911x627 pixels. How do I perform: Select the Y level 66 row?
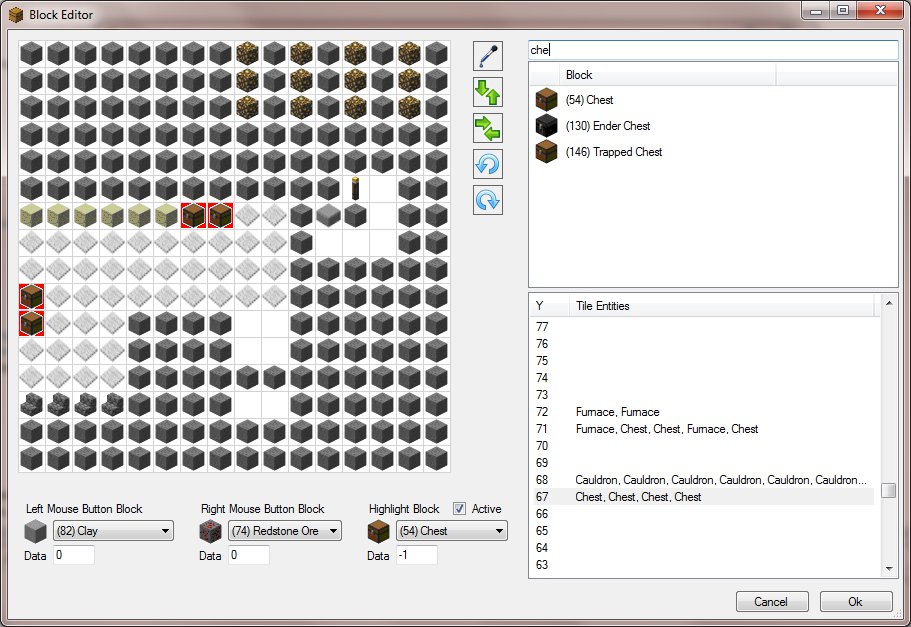(x=703, y=514)
